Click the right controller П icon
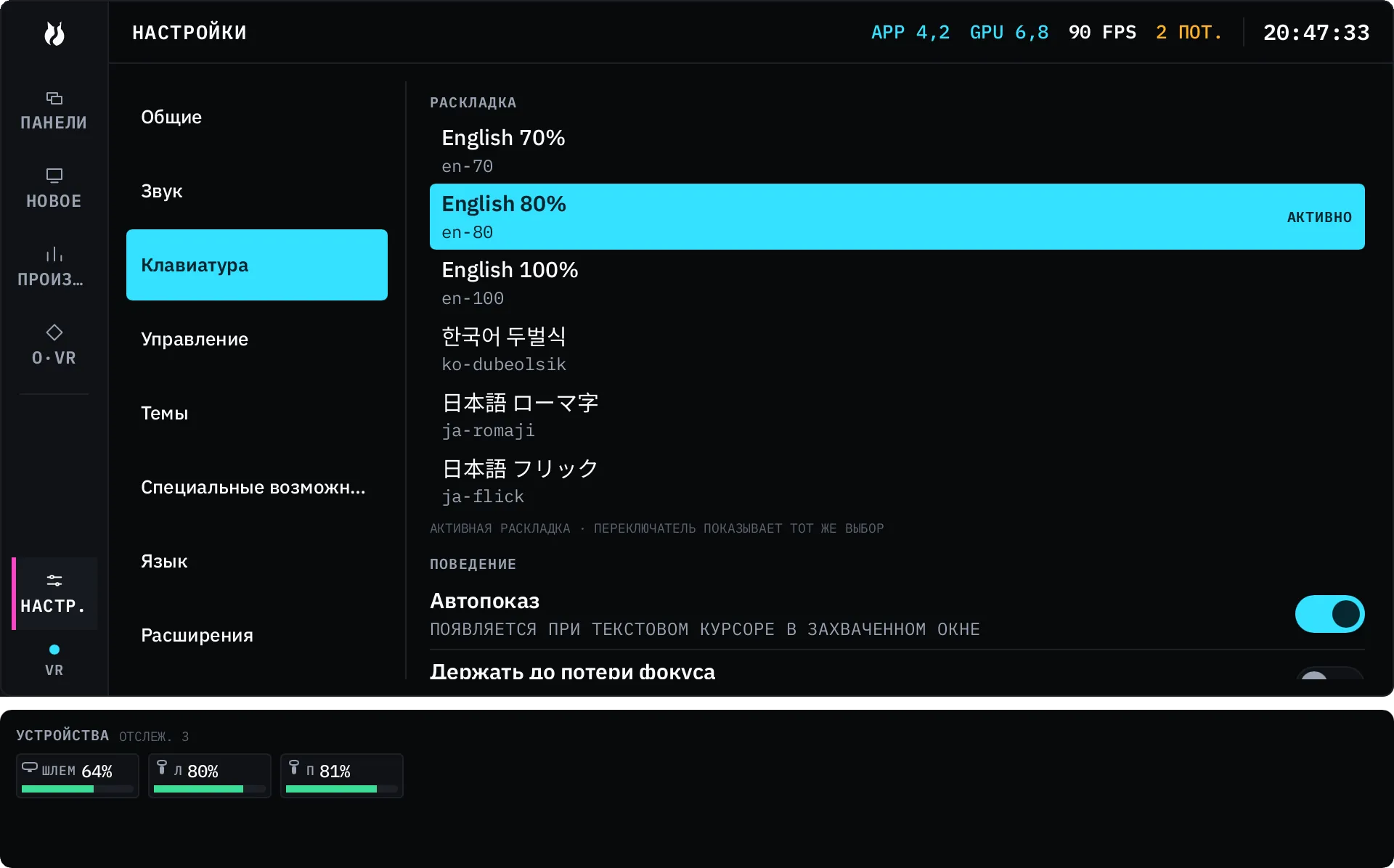This screenshot has height=868, width=1394. point(294,767)
